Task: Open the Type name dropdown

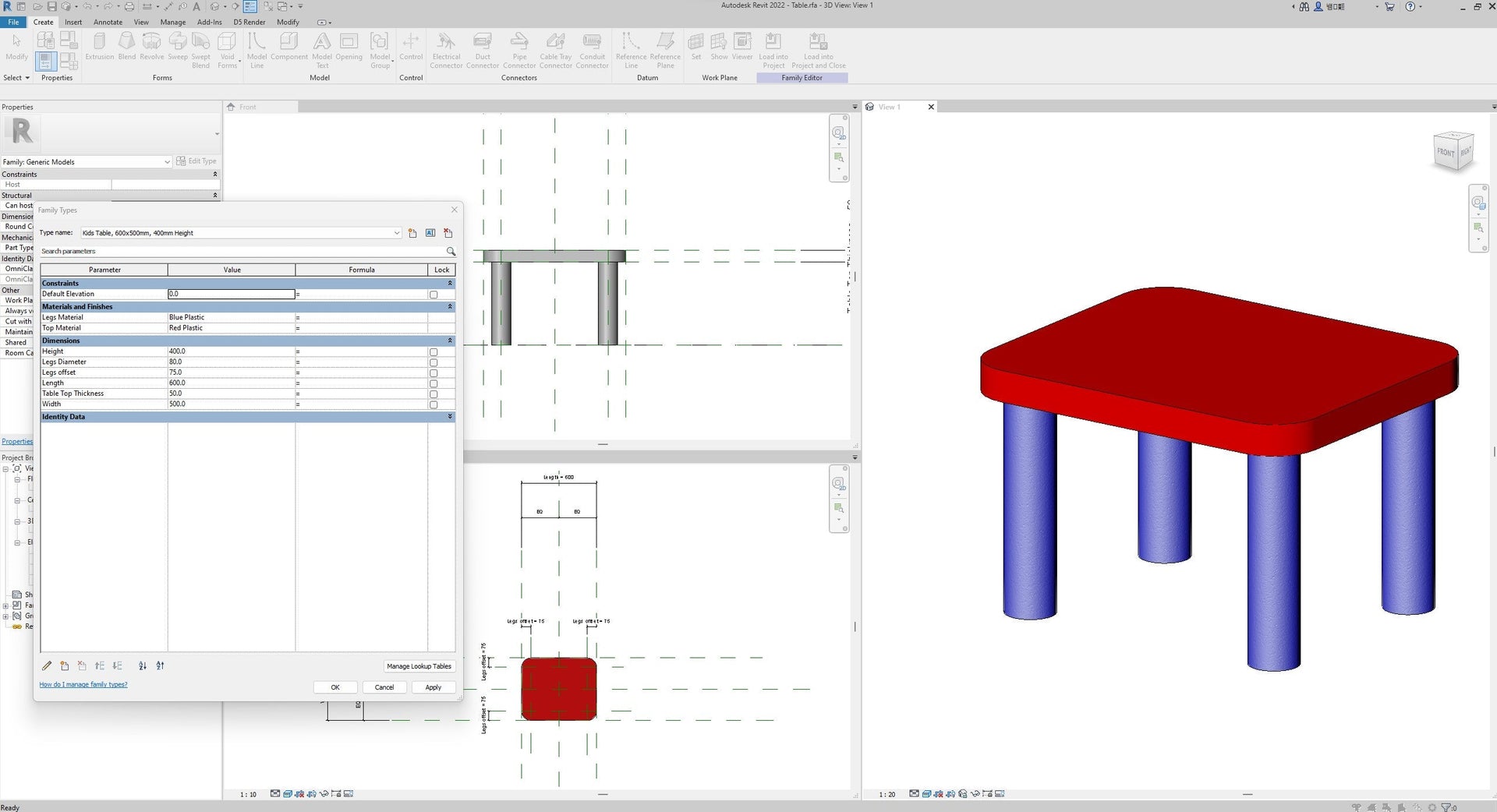Action: pos(397,233)
